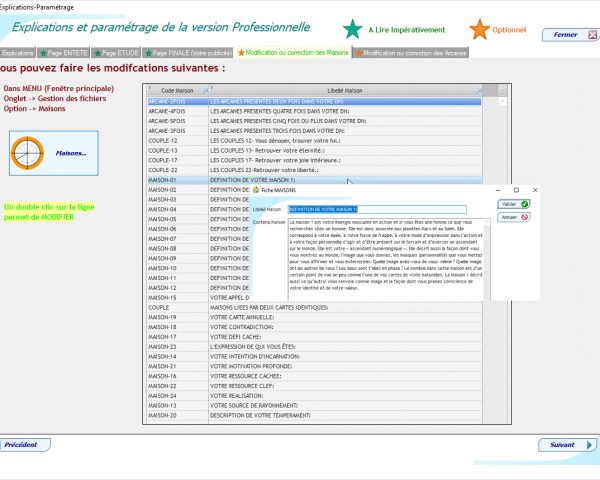Image resolution: width=600 pixels, height=480 pixels.
Task: Open the table options button at header corner
Action: [x=502, y=91]
